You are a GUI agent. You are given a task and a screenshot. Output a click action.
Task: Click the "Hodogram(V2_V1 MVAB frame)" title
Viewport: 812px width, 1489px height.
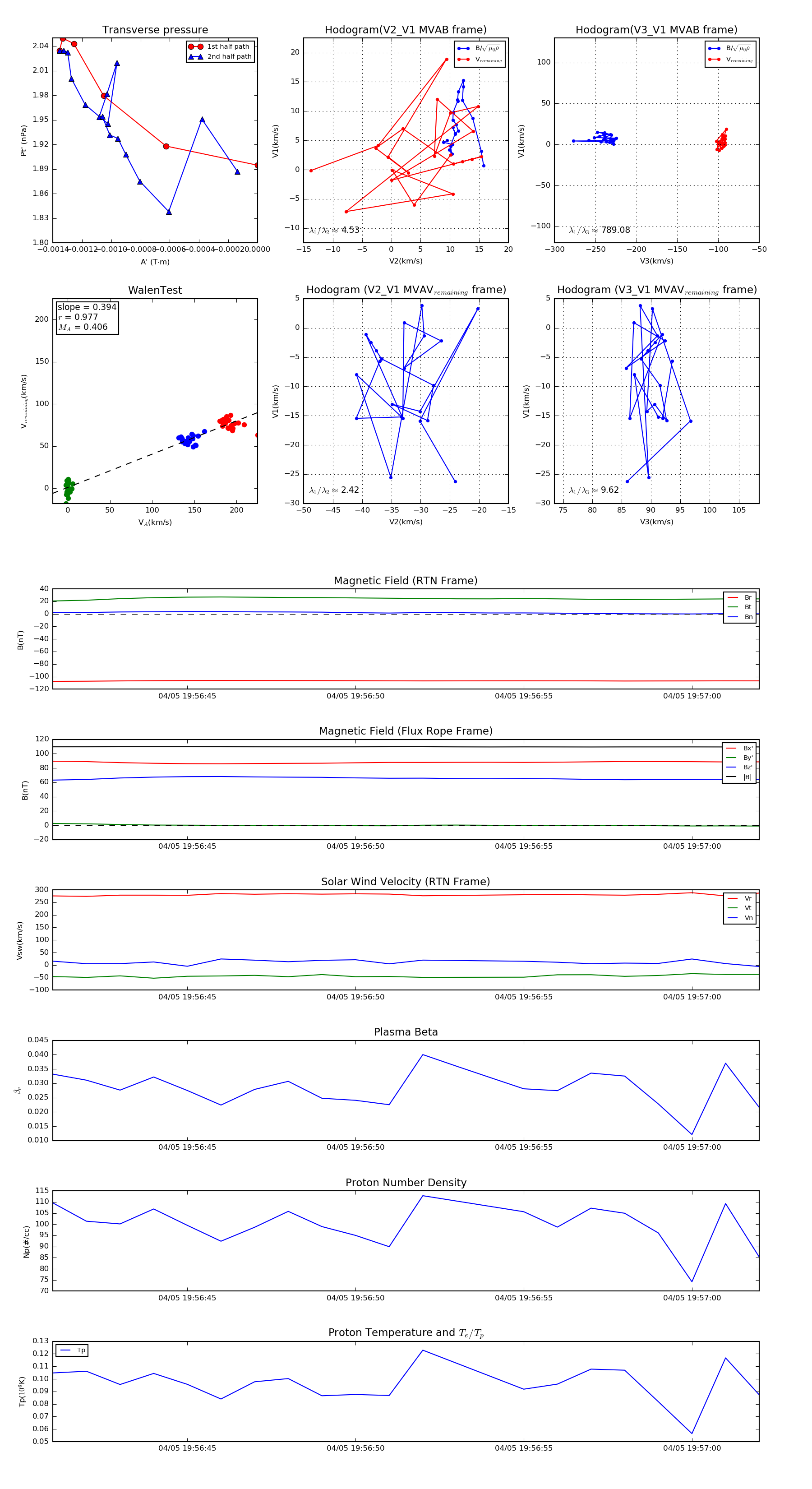pos(406,30)
